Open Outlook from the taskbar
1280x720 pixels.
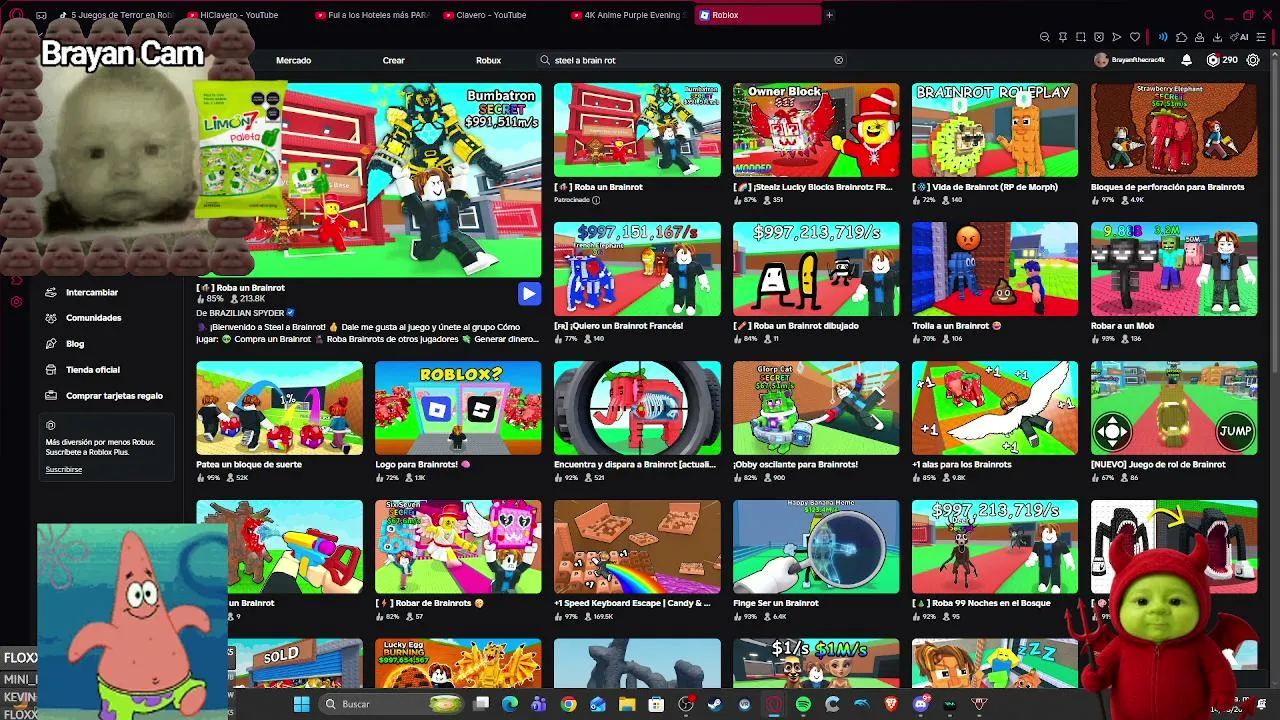pyautogui.click(x=598, y=704)
